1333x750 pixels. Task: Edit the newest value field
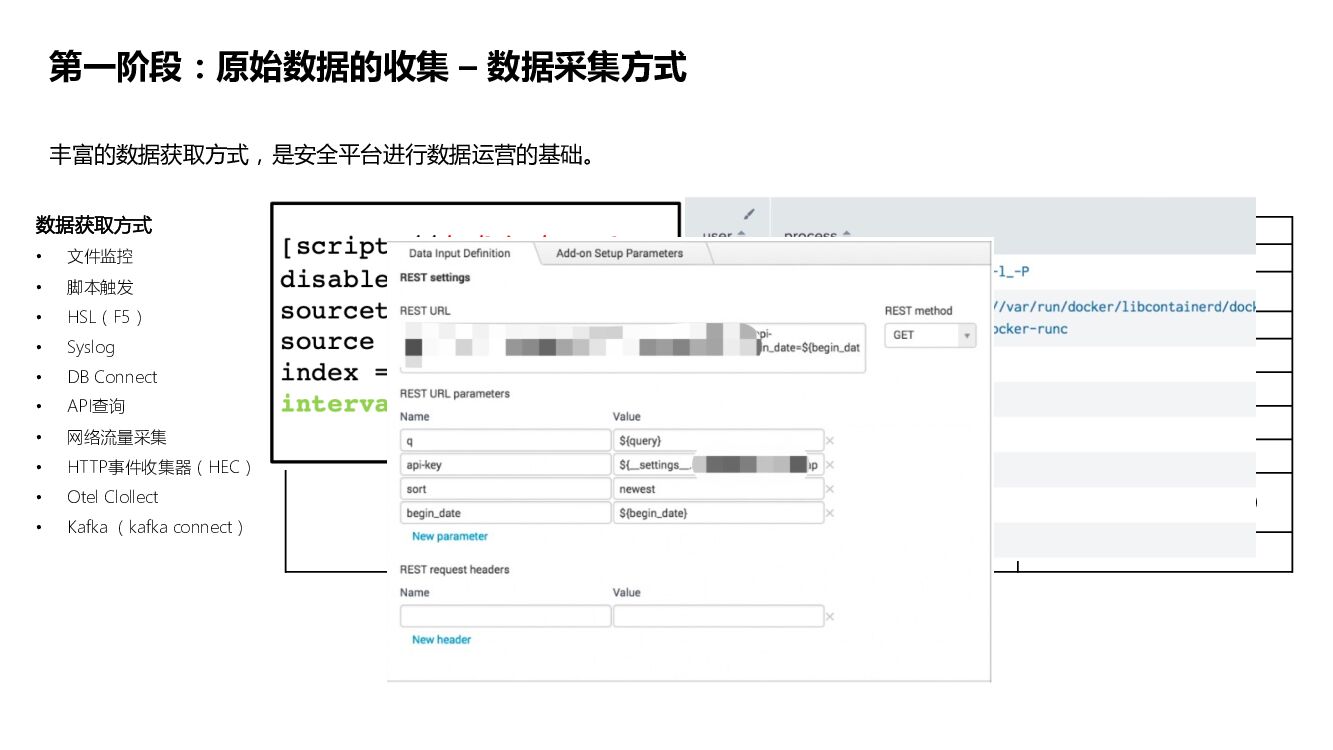717,489
